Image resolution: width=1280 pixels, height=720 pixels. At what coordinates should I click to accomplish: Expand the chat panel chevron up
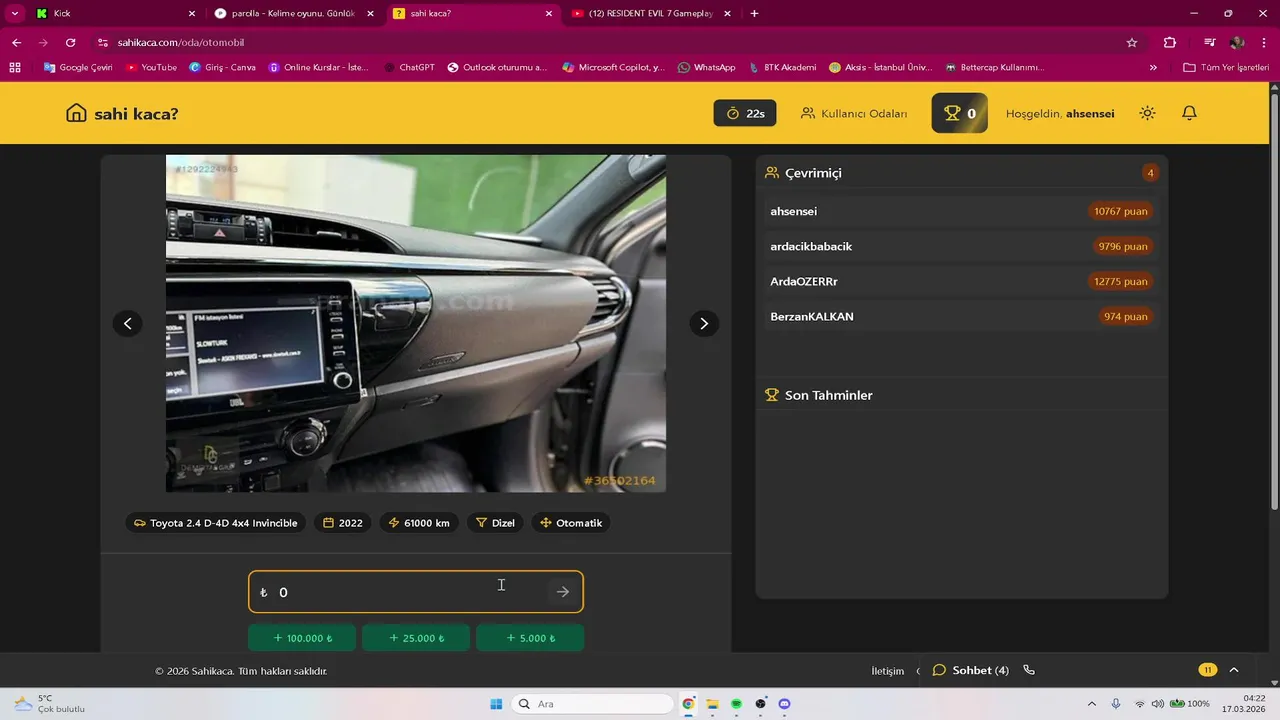[x=1234, y=670]
